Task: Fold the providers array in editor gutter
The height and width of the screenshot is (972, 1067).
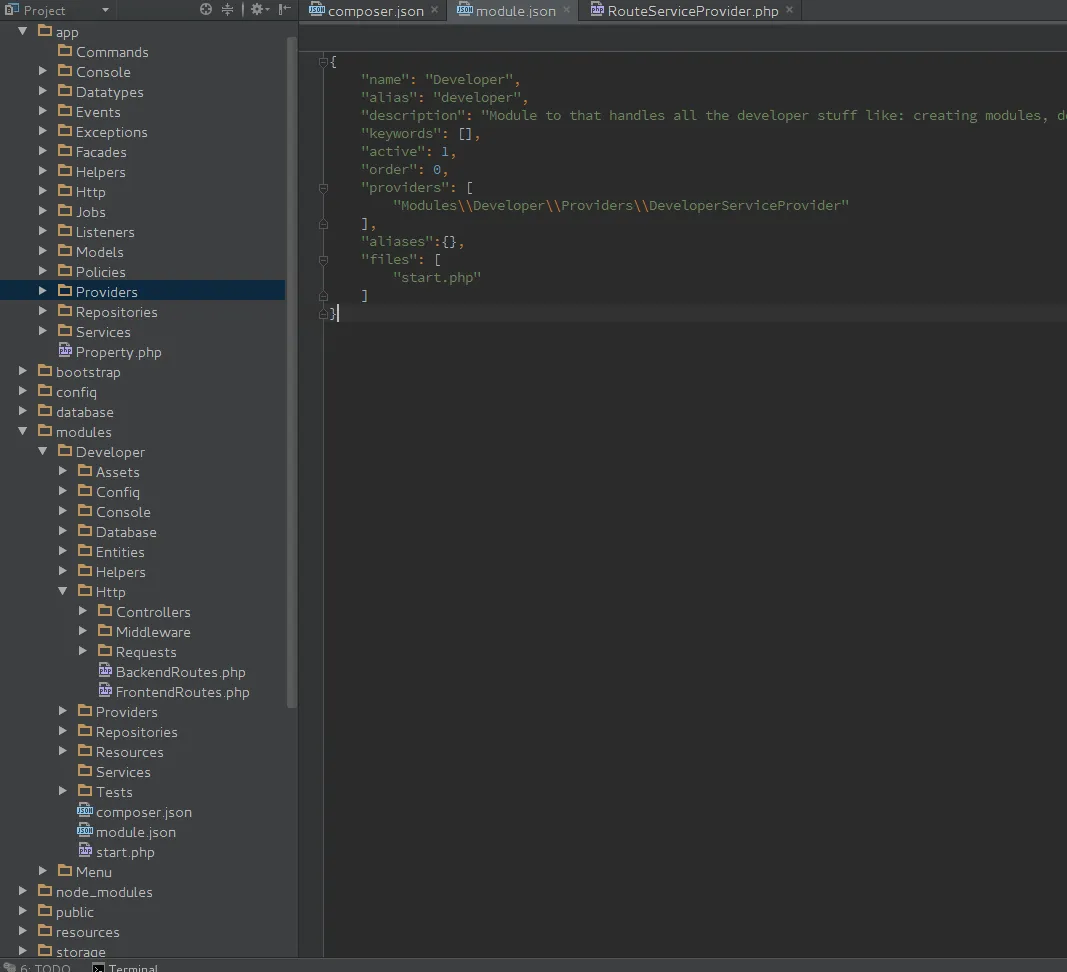Action: pyautogui.click(x=323, y=188)
